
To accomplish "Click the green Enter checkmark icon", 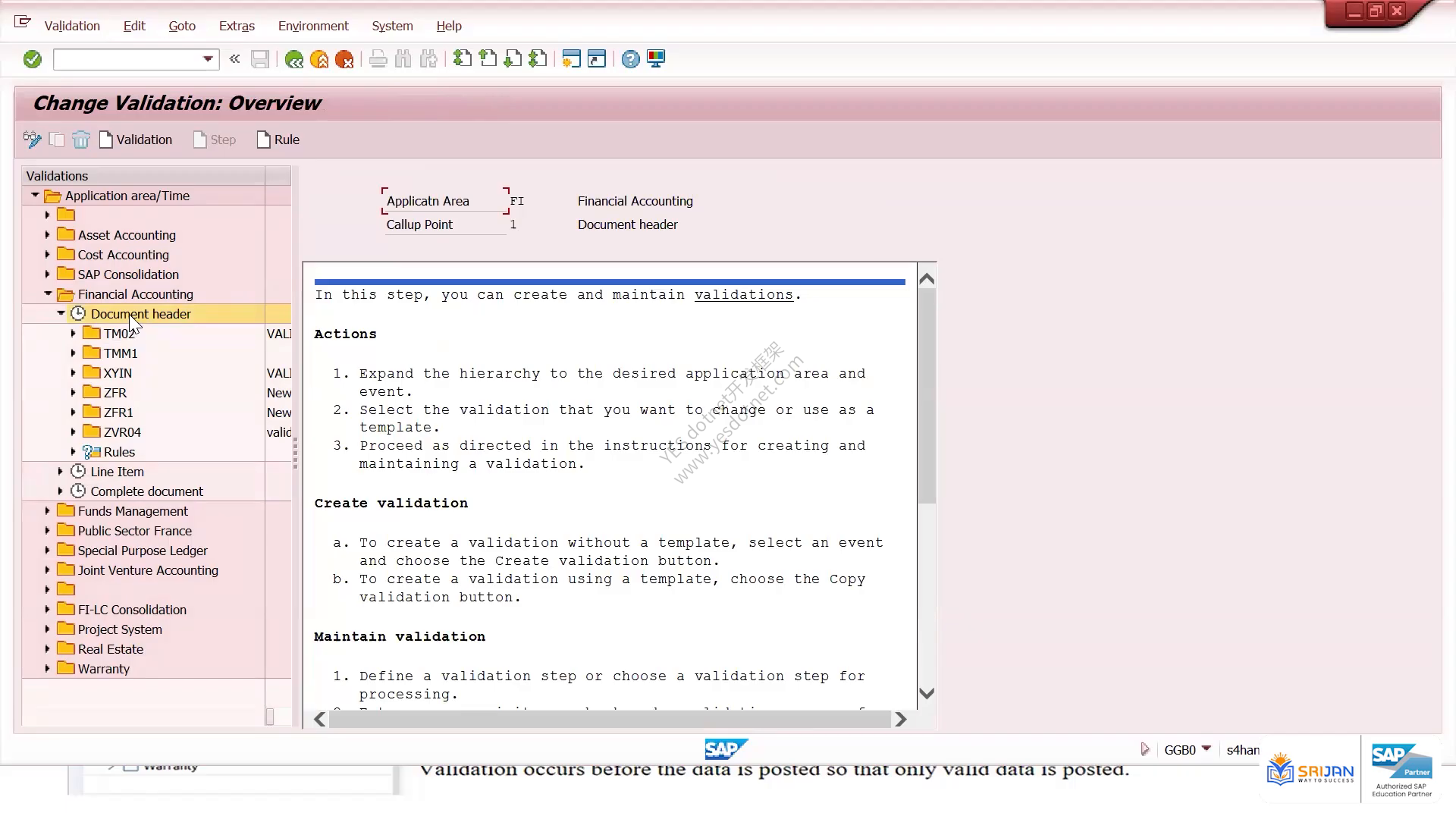I will (x=32, y=59).
